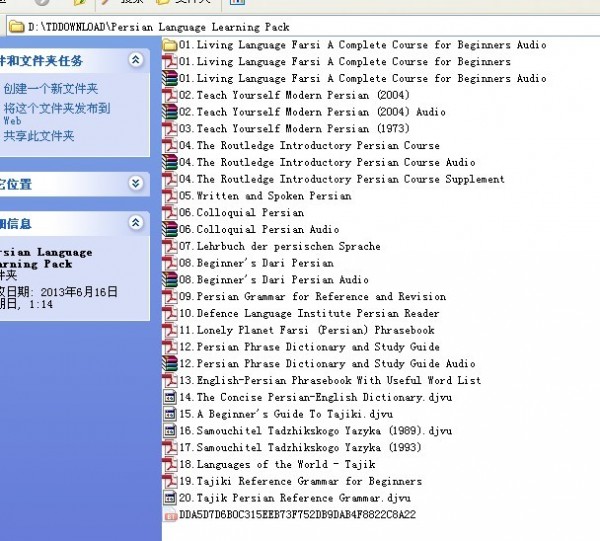
Task: Select RAR archive icon of 01. Living Language Audio
Action: 170,79
